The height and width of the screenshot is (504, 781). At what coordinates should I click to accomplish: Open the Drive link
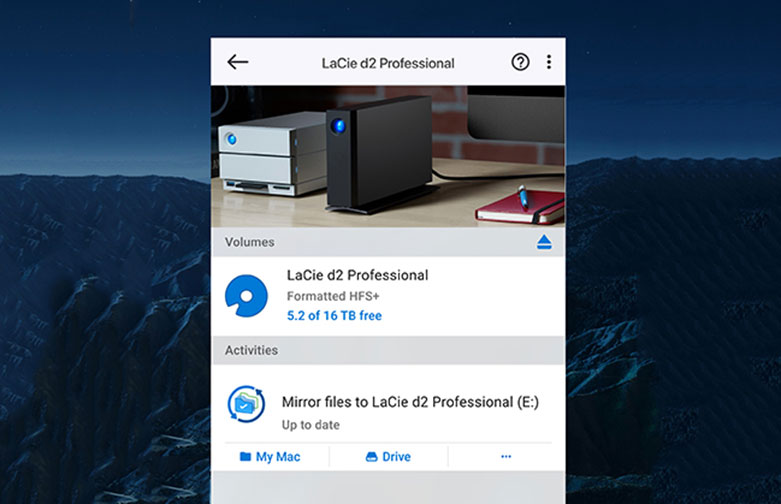pos(388,457)
